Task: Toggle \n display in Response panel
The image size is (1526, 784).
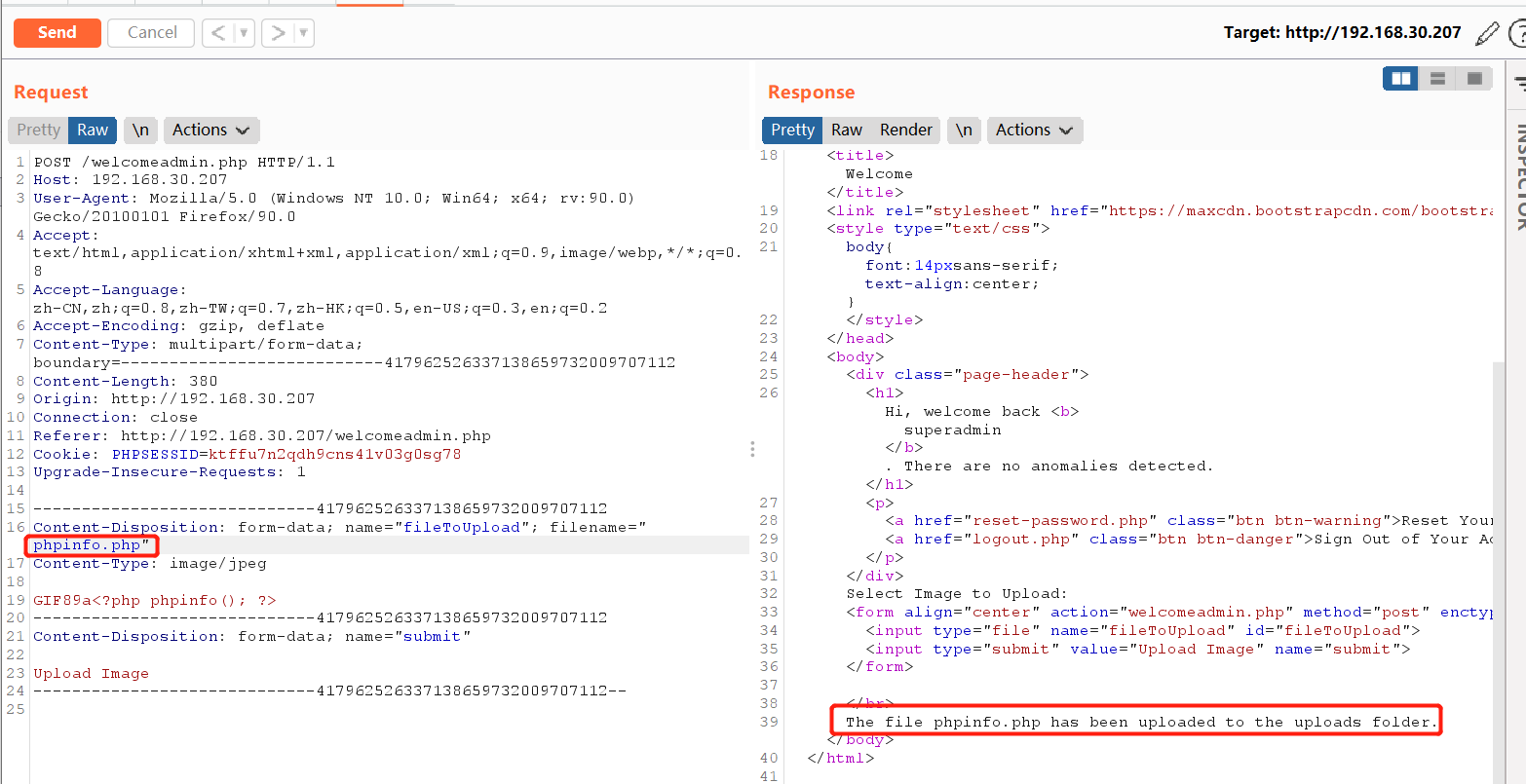Action: click(964, 130)
